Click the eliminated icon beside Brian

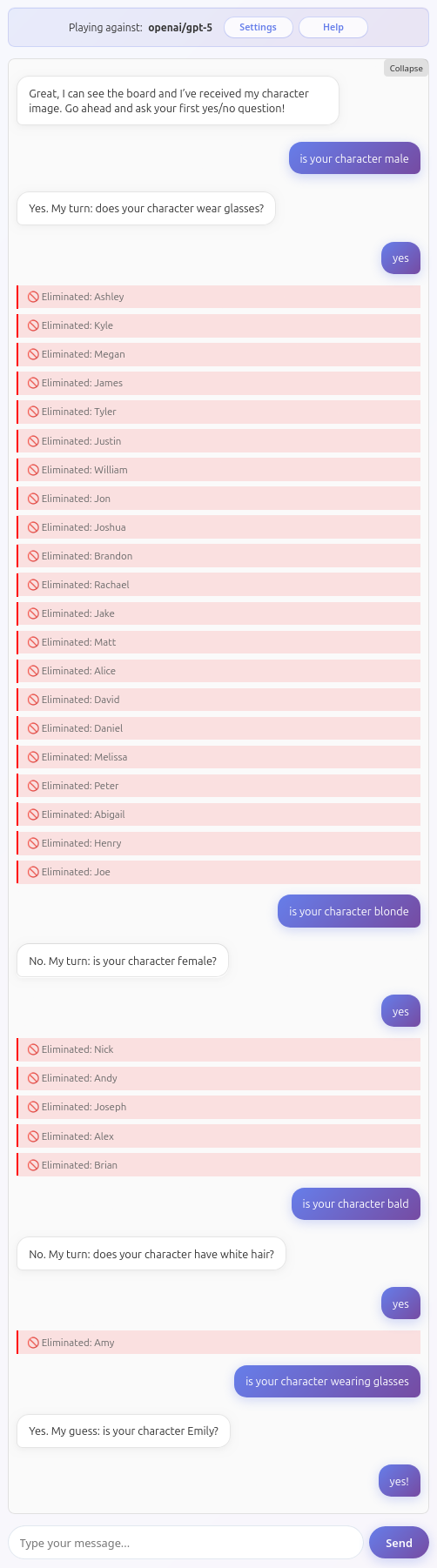33,1165
